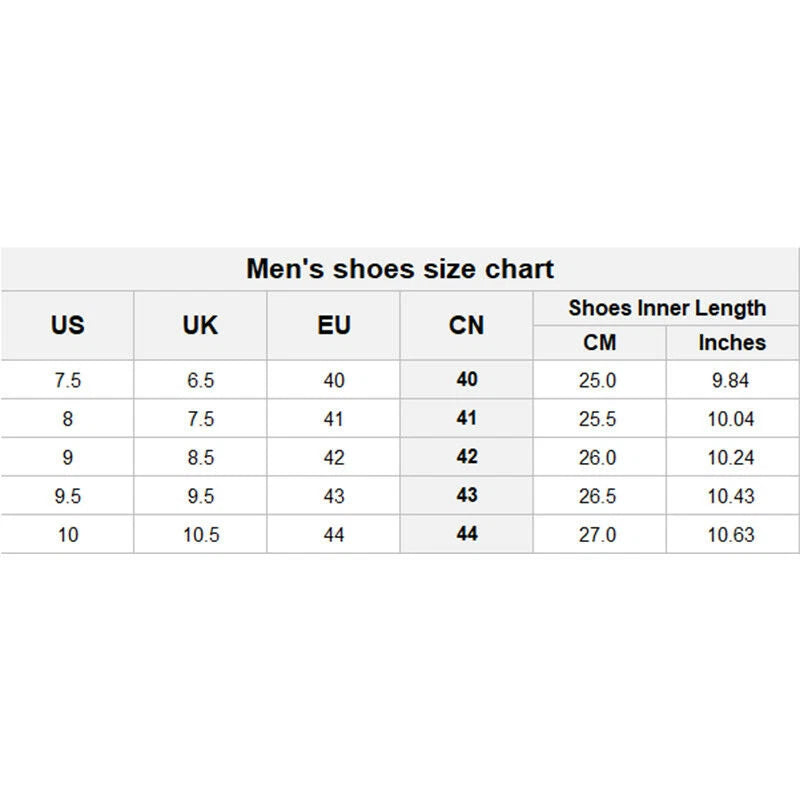This screenshot has width=800, height=800.
Task: Click the EU column header
Action: pos(334,325)
